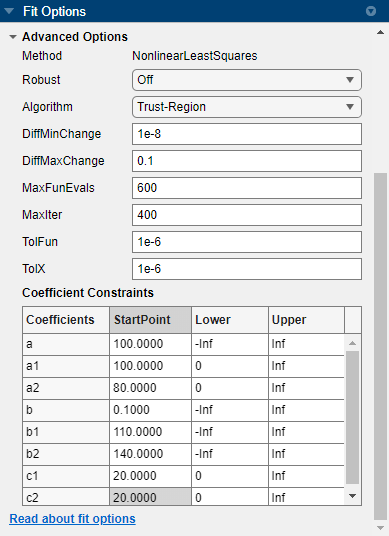Click the Lower column header
389x536 pixels.
click(x=230, y=320)
